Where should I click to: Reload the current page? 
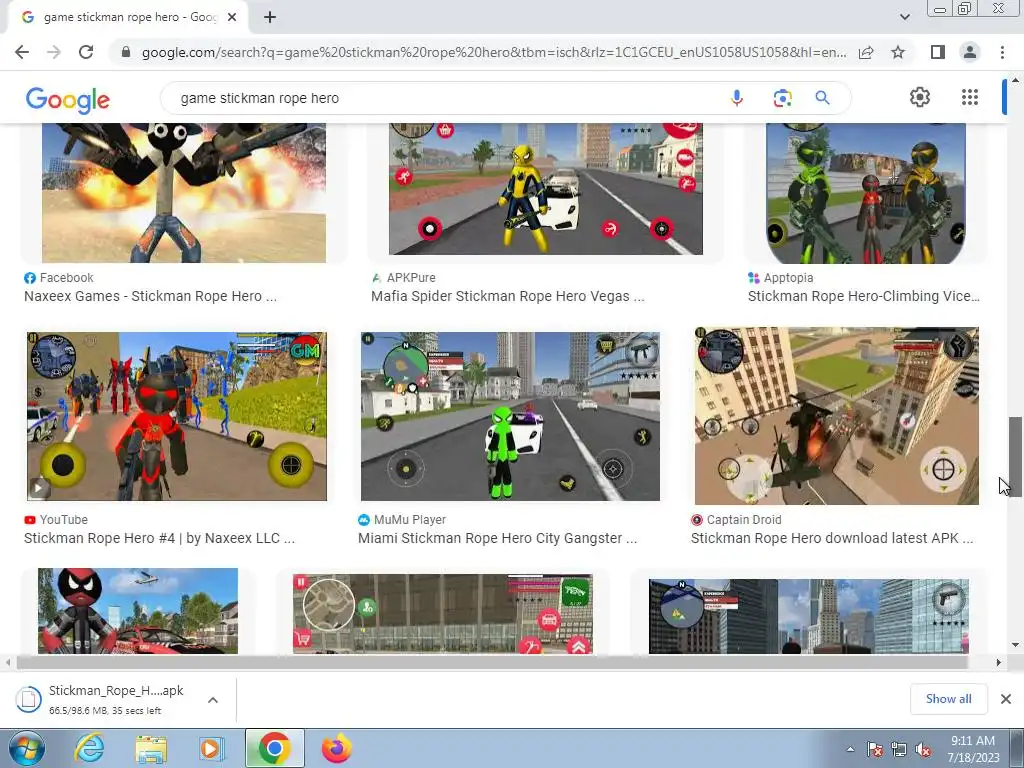pyautogui.click(x=86, y=52)
